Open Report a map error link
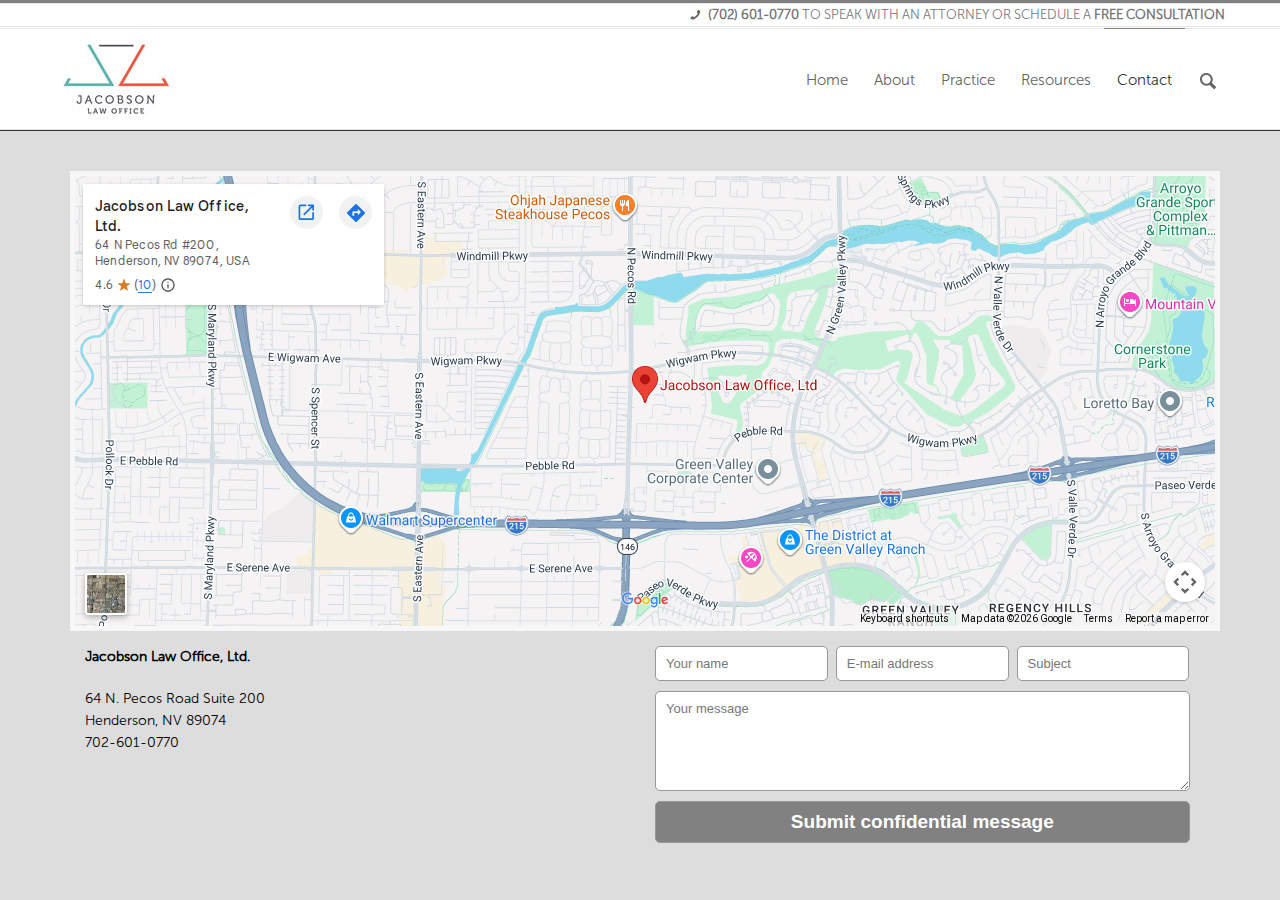 point(1167,618)
